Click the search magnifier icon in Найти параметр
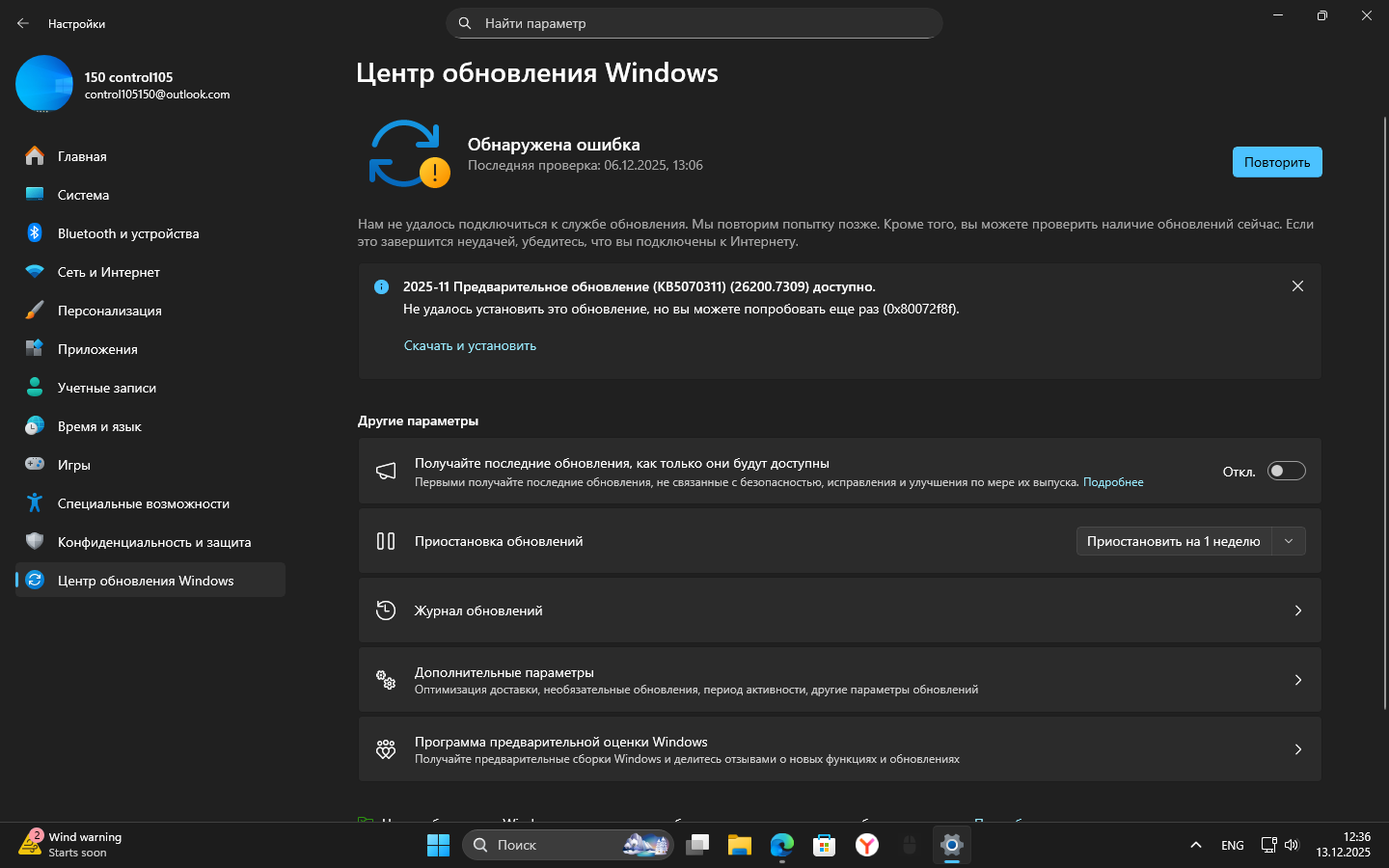This screenshot has width=1389, height=868. [x=465, y=23]
